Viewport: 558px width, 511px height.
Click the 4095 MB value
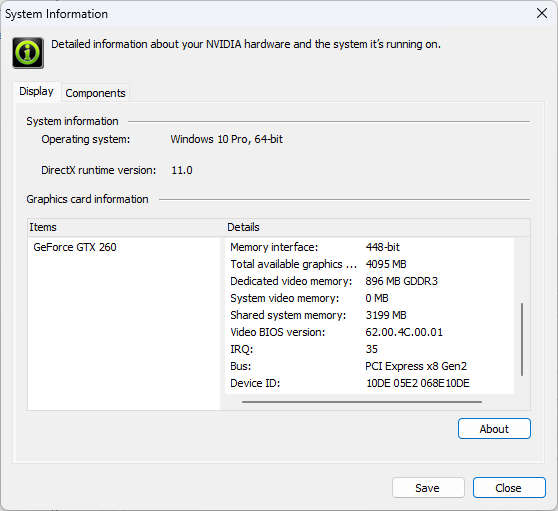pos(386,264)
